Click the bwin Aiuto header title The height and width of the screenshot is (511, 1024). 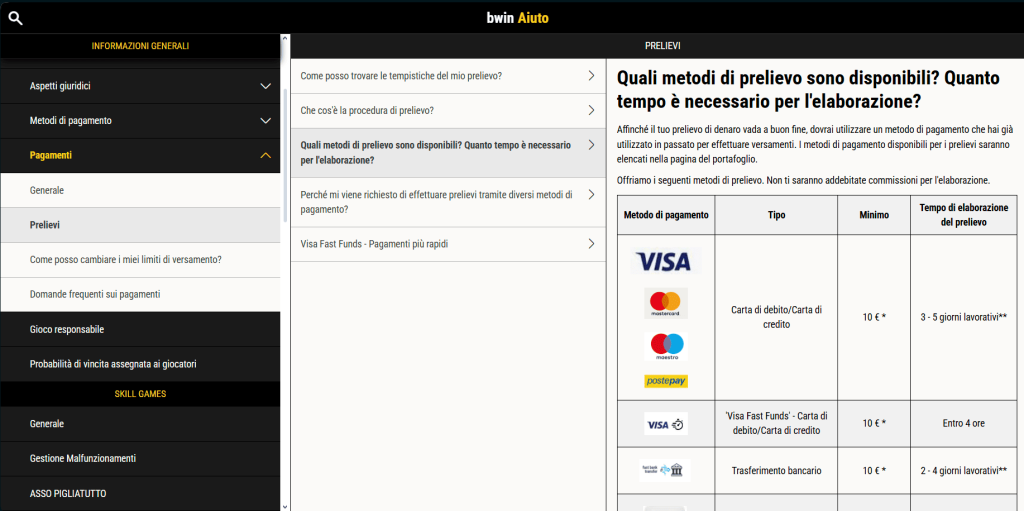pos(518,18)
